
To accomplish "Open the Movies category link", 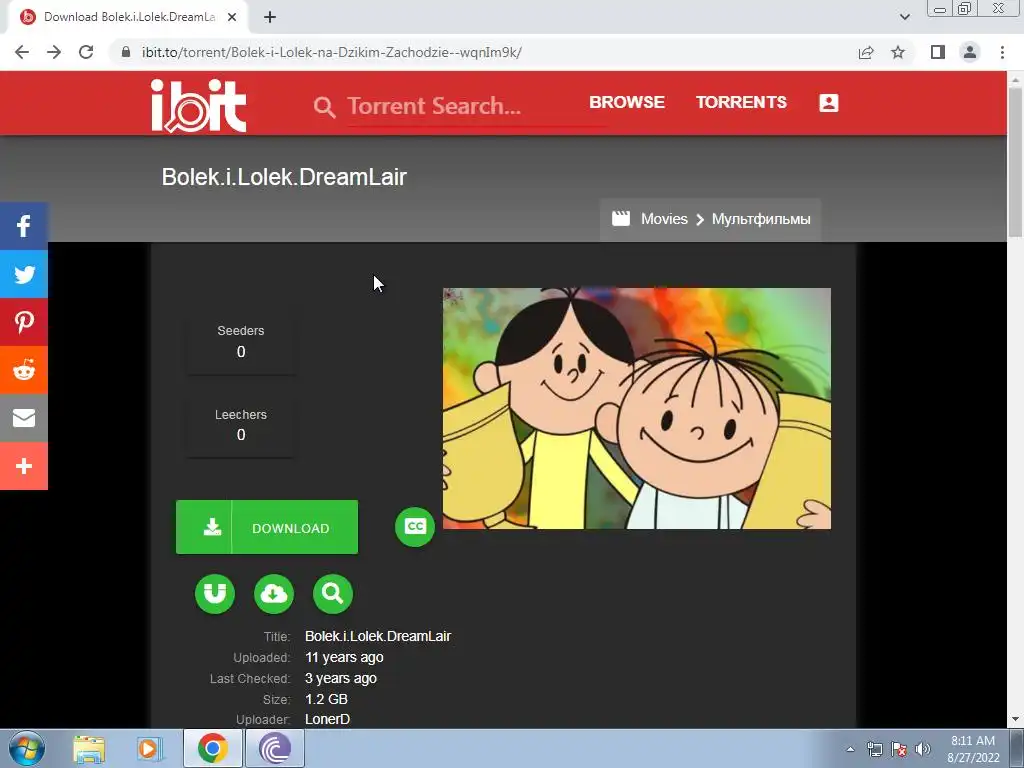I will click(x=664, y=219).
